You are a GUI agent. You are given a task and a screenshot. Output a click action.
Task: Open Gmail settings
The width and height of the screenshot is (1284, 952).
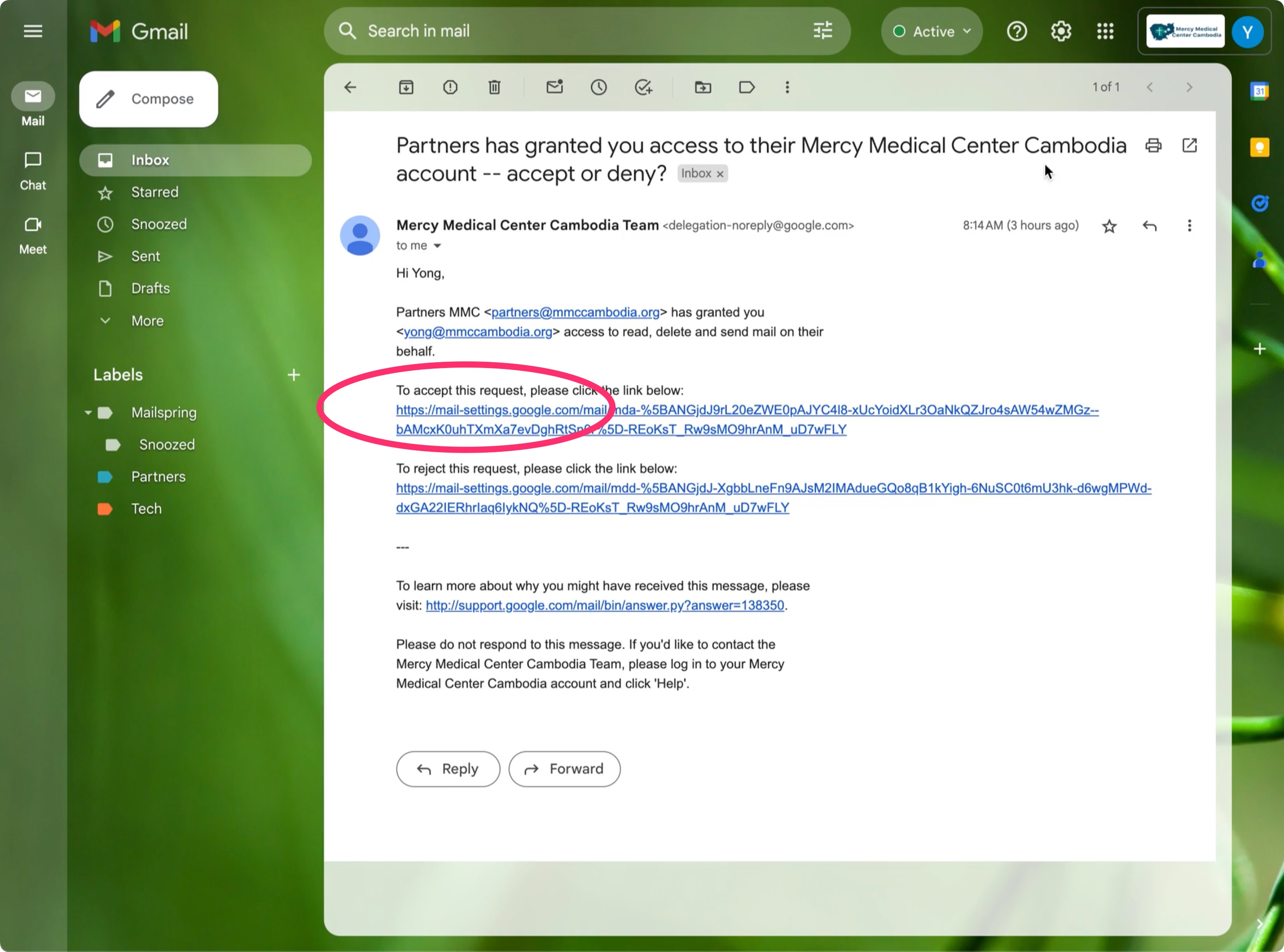click(1060, 31)
